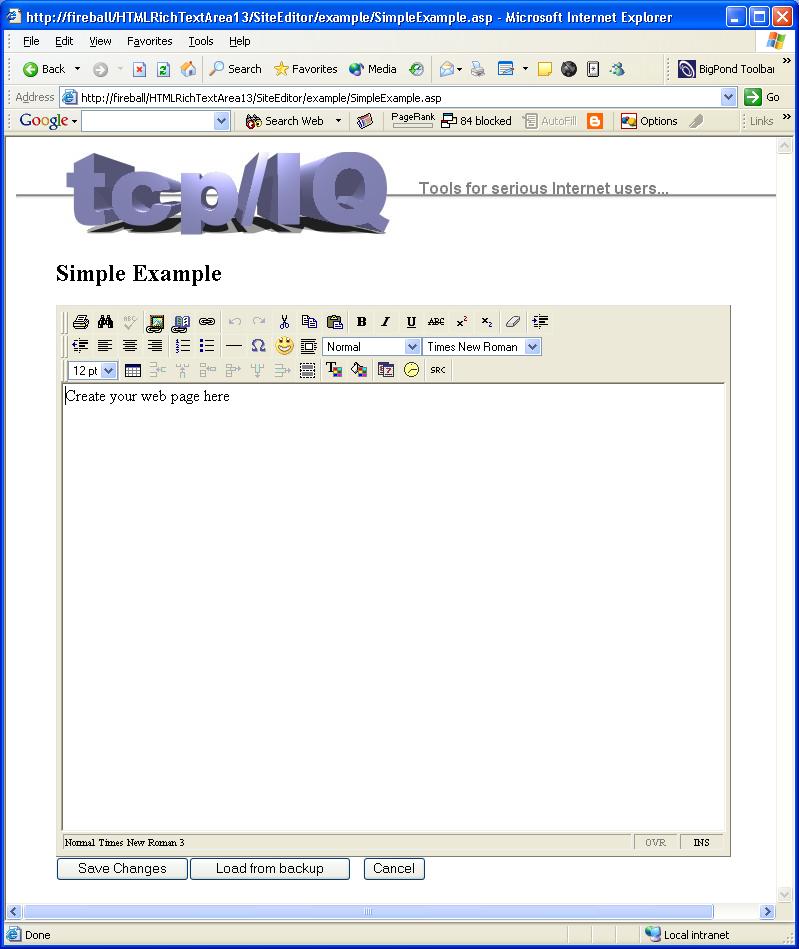Expand the 12 pt font size dropdown
The height and width of the screenshot is (949, 799).
click(109, 371)
